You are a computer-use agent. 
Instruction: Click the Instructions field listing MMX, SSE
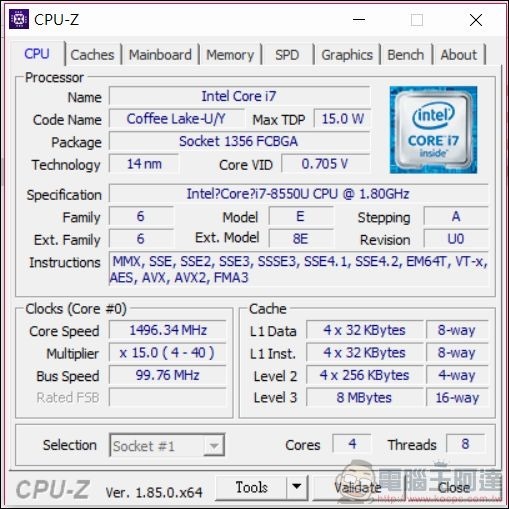click(x=298, y=269)
